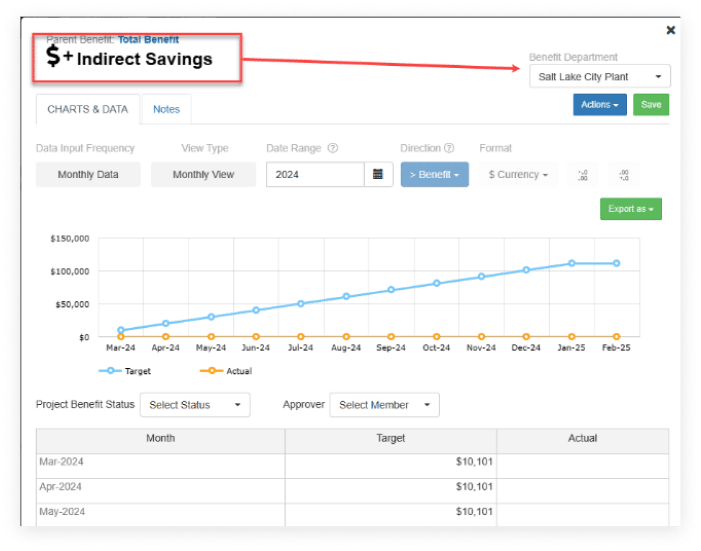The height and width of the screenshot is (551, 701).
Task: Expand the Actions dropdown menu
Action: point(600,105)
